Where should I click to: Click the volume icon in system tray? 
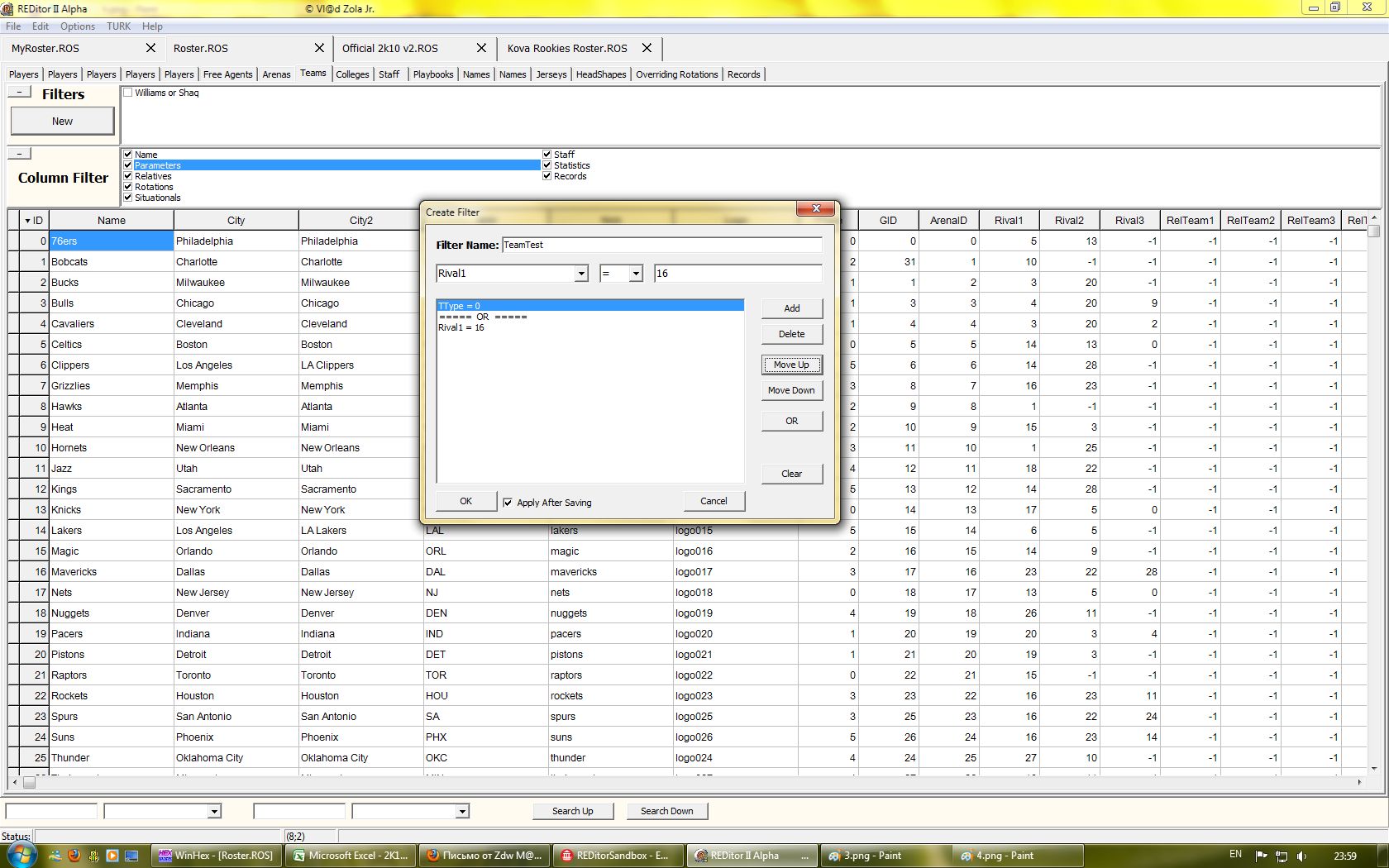[x=1301, y=856]
